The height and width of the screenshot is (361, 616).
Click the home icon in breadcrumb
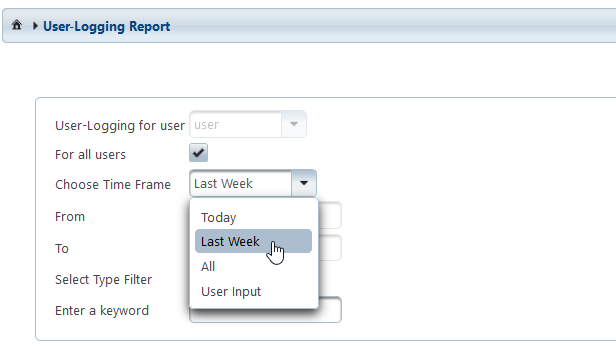(16, 25)
